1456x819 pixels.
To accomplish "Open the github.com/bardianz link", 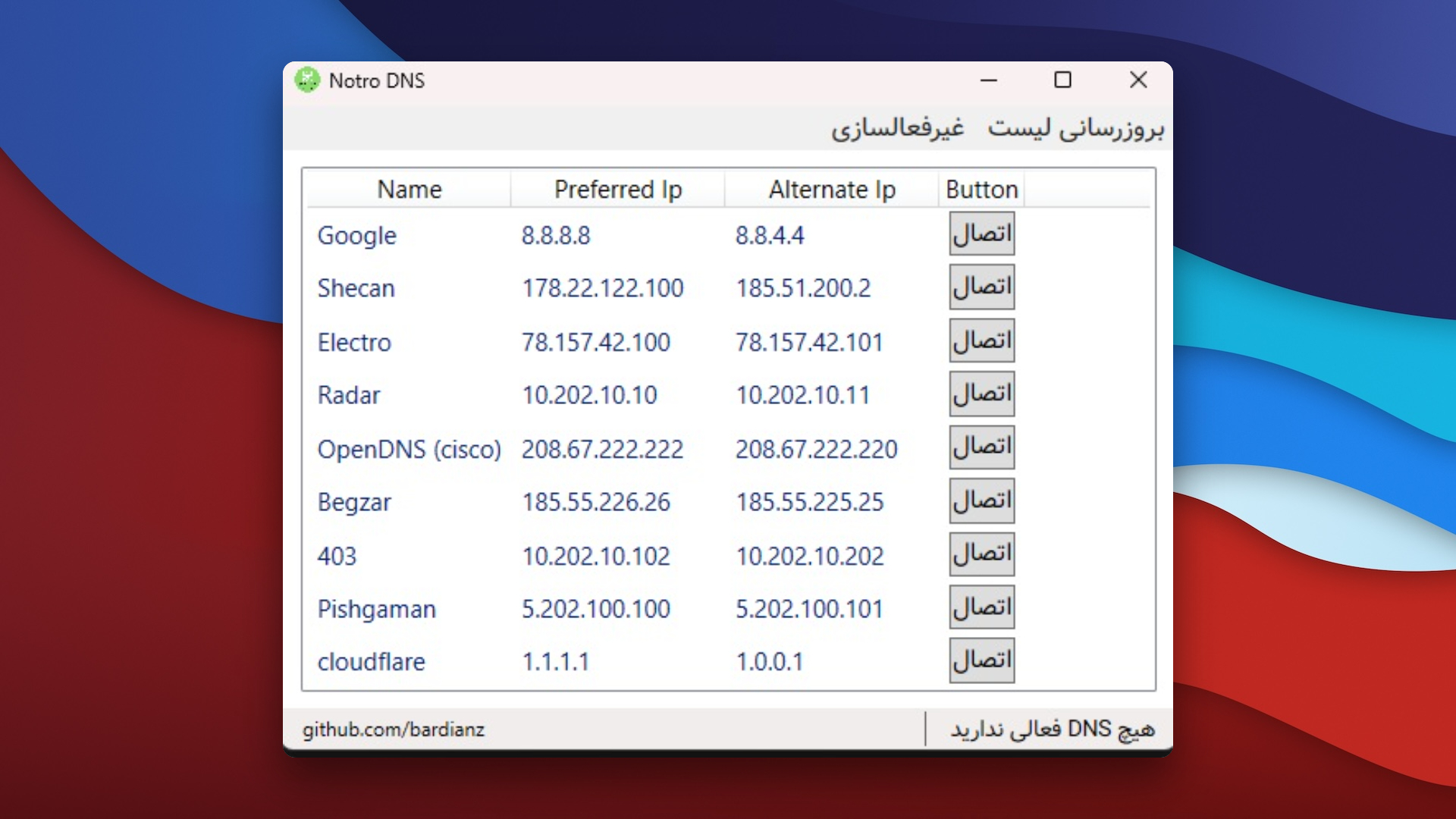I will point(393,730).
